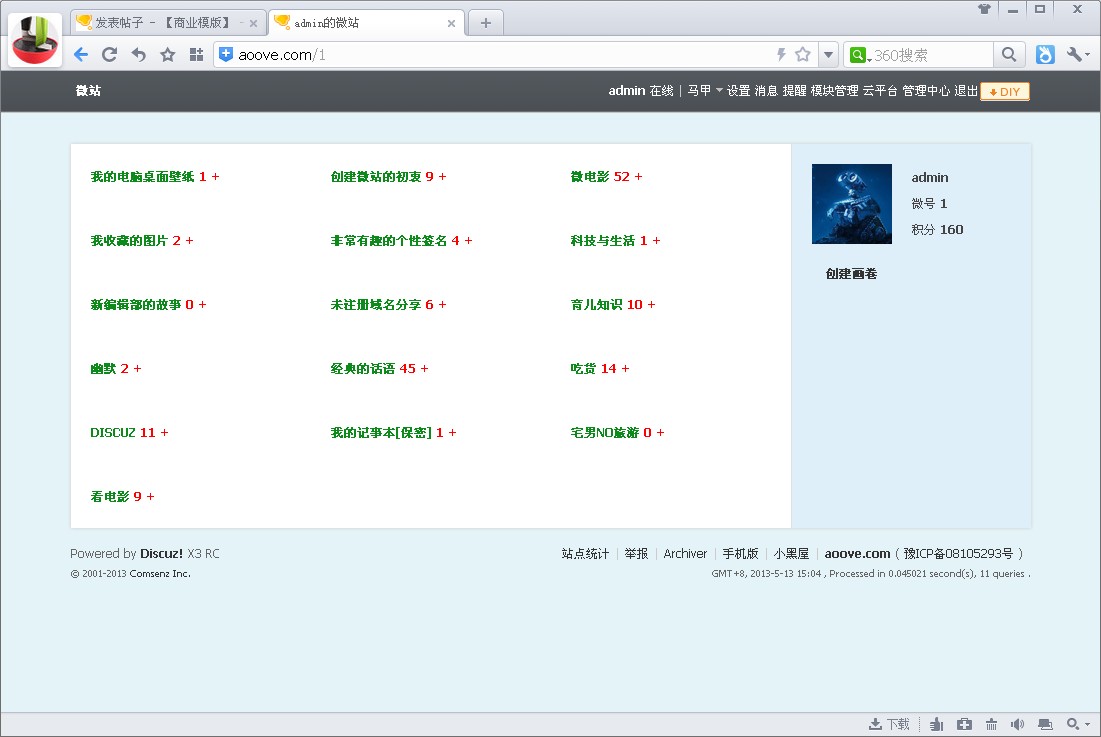Click 退出 to log out
This screenshot has height=737, width=1101.
[965, 91]
